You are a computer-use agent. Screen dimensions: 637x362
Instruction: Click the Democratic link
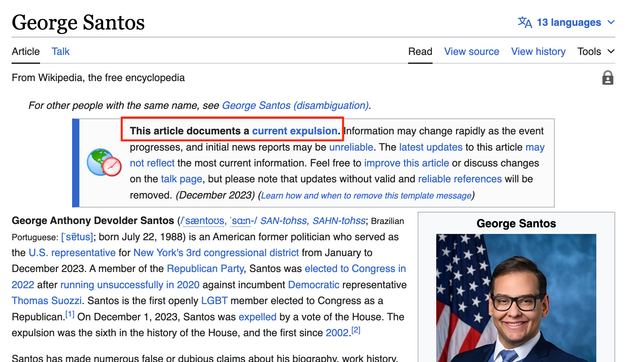[314, 285]
